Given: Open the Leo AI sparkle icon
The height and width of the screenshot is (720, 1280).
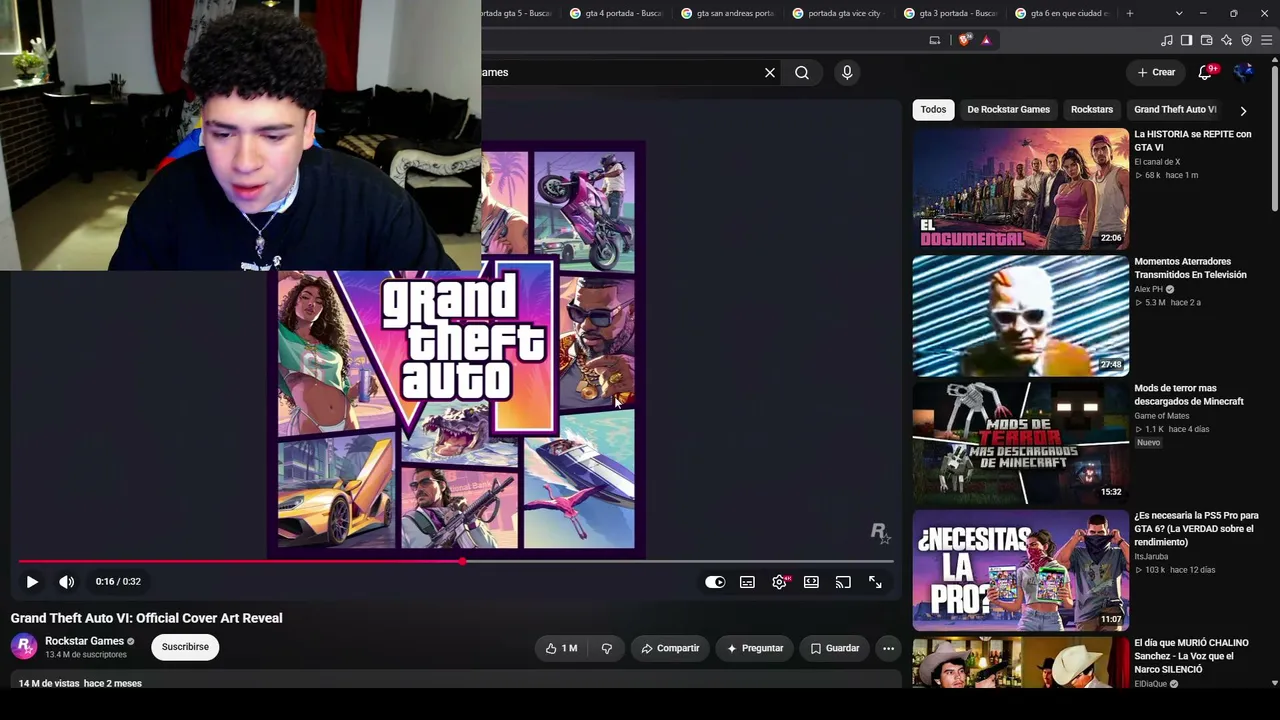Looking at the screenshot, I should tap(1226, 40).
